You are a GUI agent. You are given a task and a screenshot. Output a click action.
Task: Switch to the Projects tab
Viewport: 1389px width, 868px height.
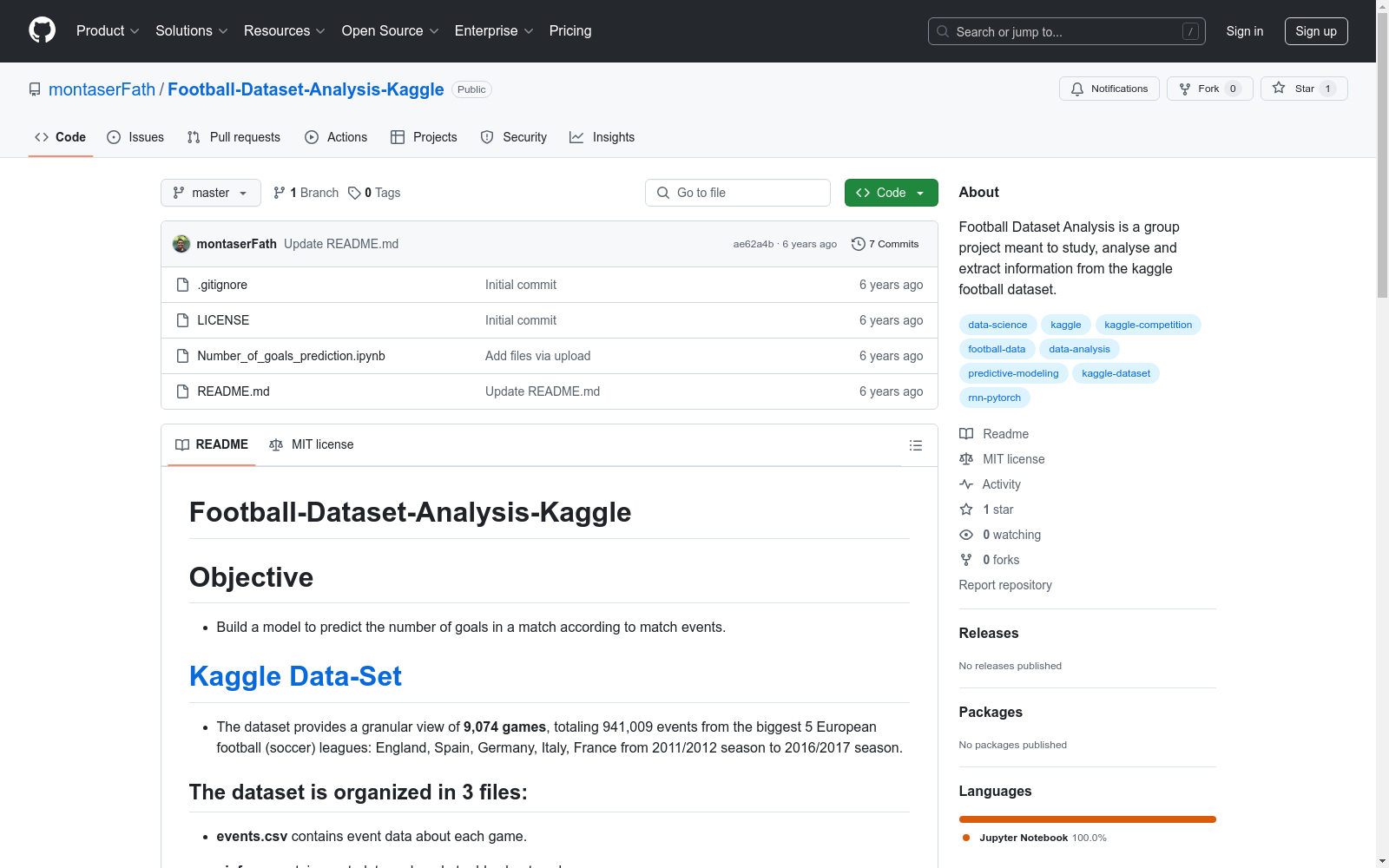pyautogui.click(x=424, y=137)
